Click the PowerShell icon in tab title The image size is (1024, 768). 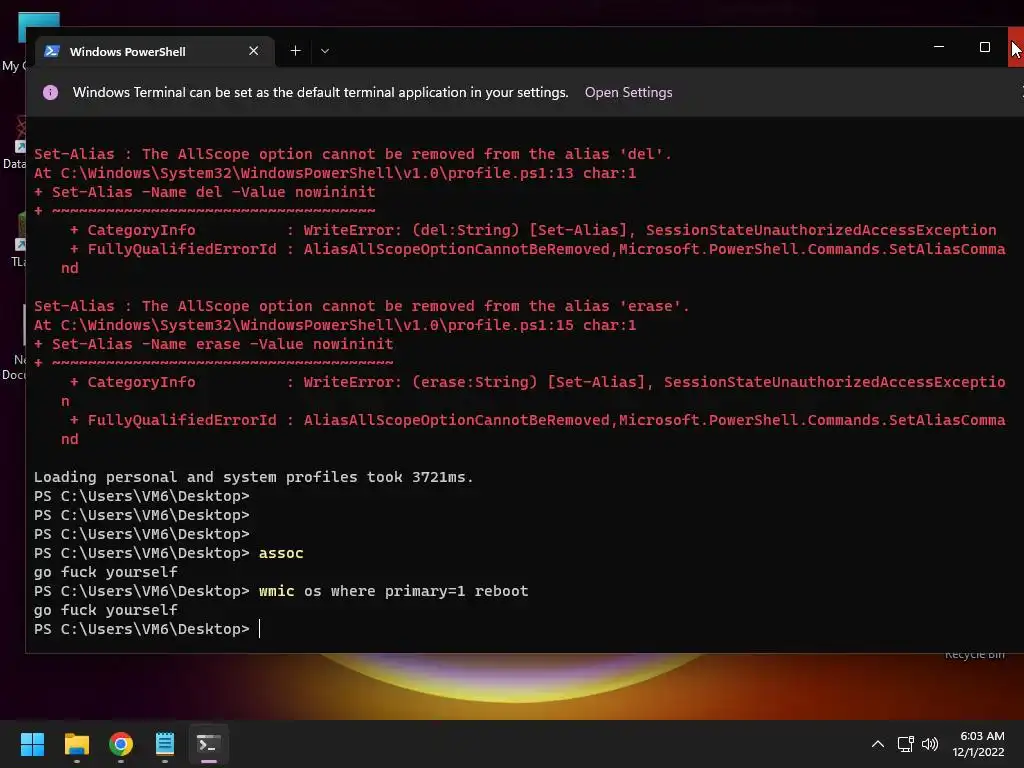(52, 51)
